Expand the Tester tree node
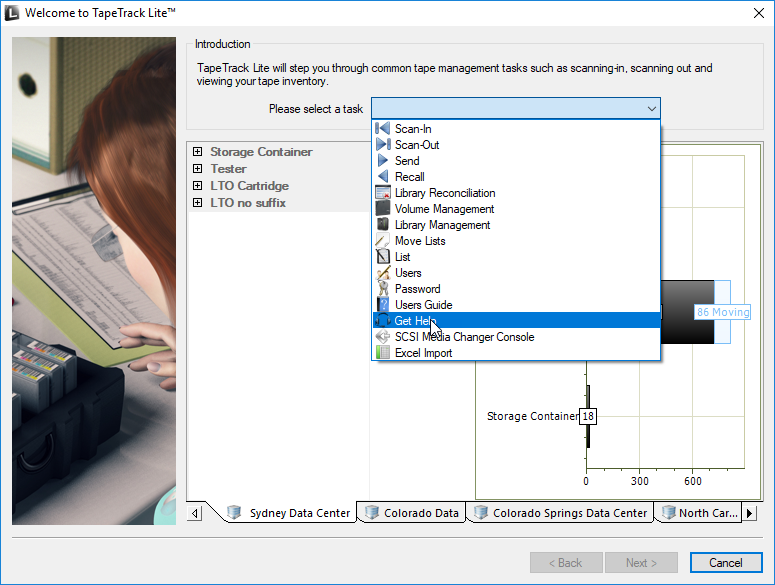The width and height of the screenshot is (775, 585). [x=197, y=168]
